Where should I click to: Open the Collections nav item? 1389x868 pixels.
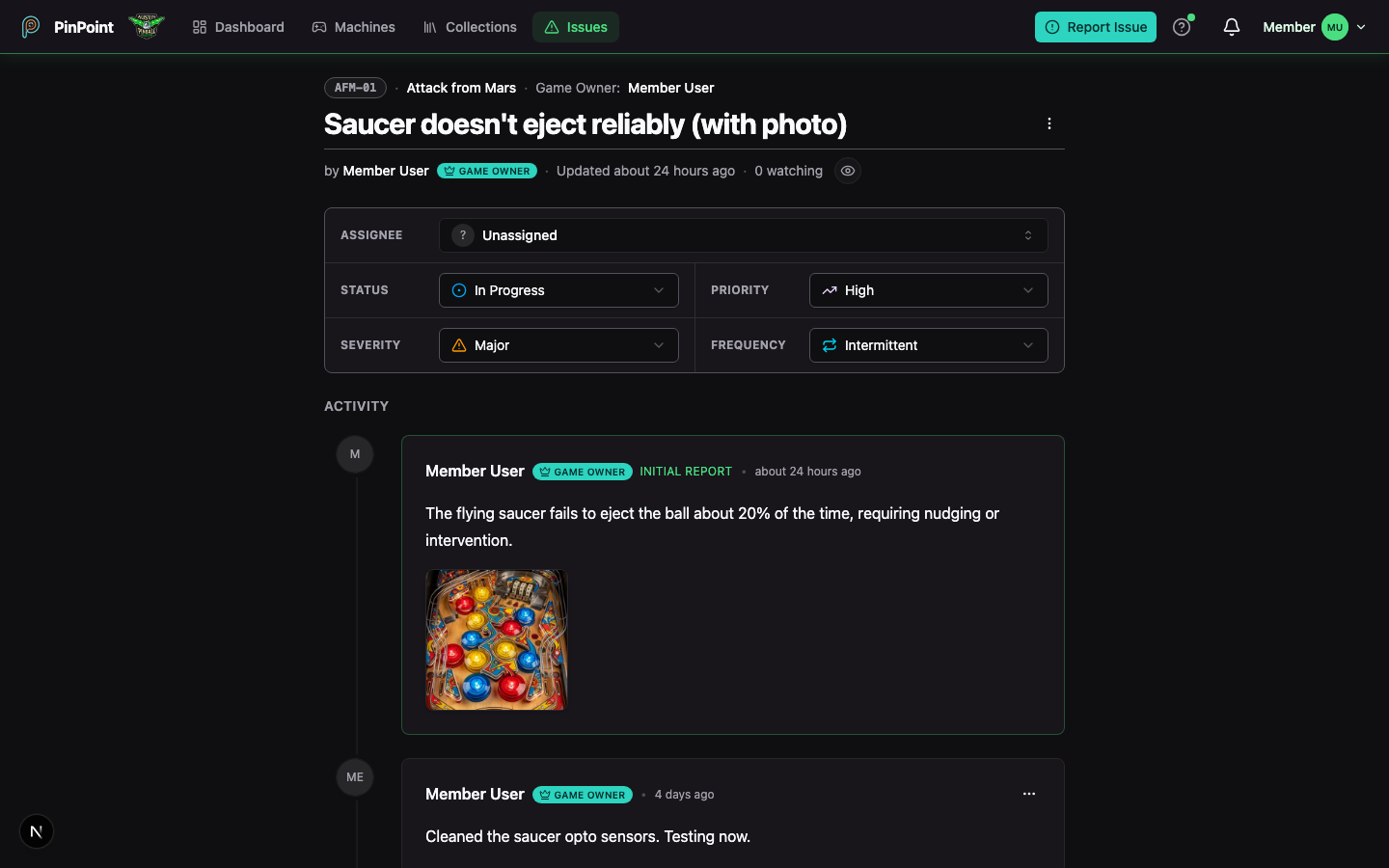click(470, 27)
